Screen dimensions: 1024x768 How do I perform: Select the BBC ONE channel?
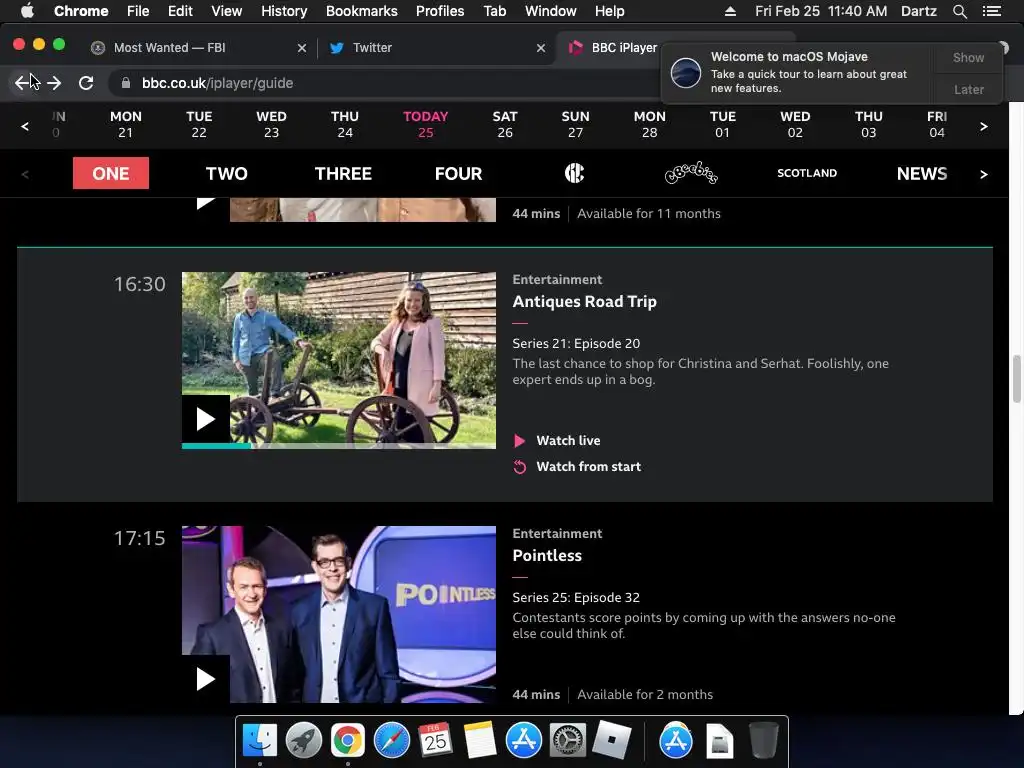coord(111,173)
